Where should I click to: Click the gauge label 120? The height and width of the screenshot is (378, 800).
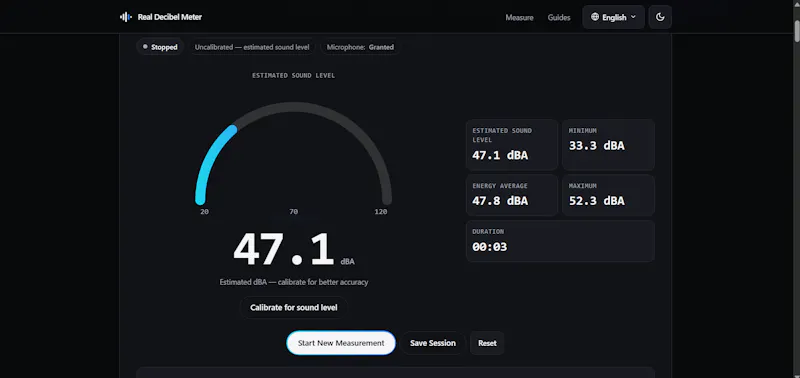click(381, 212)
